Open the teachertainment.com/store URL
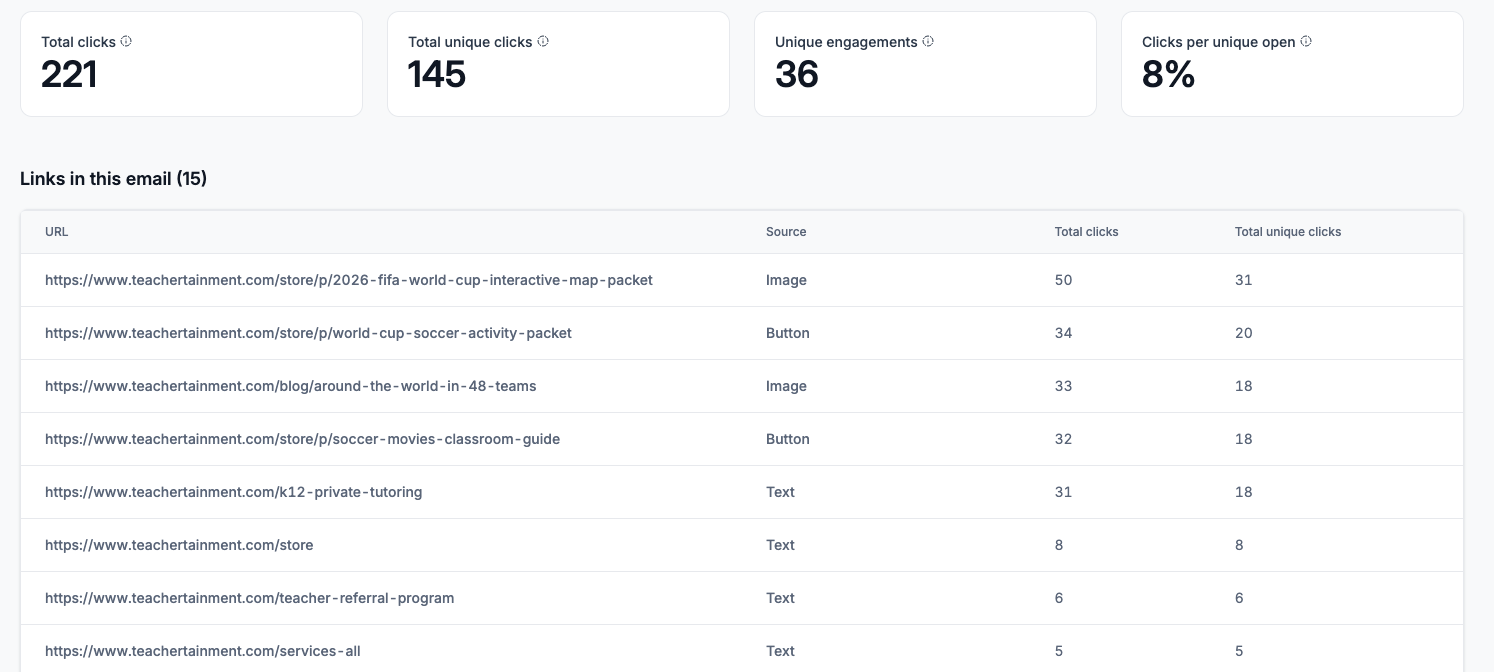 [179, 545]
